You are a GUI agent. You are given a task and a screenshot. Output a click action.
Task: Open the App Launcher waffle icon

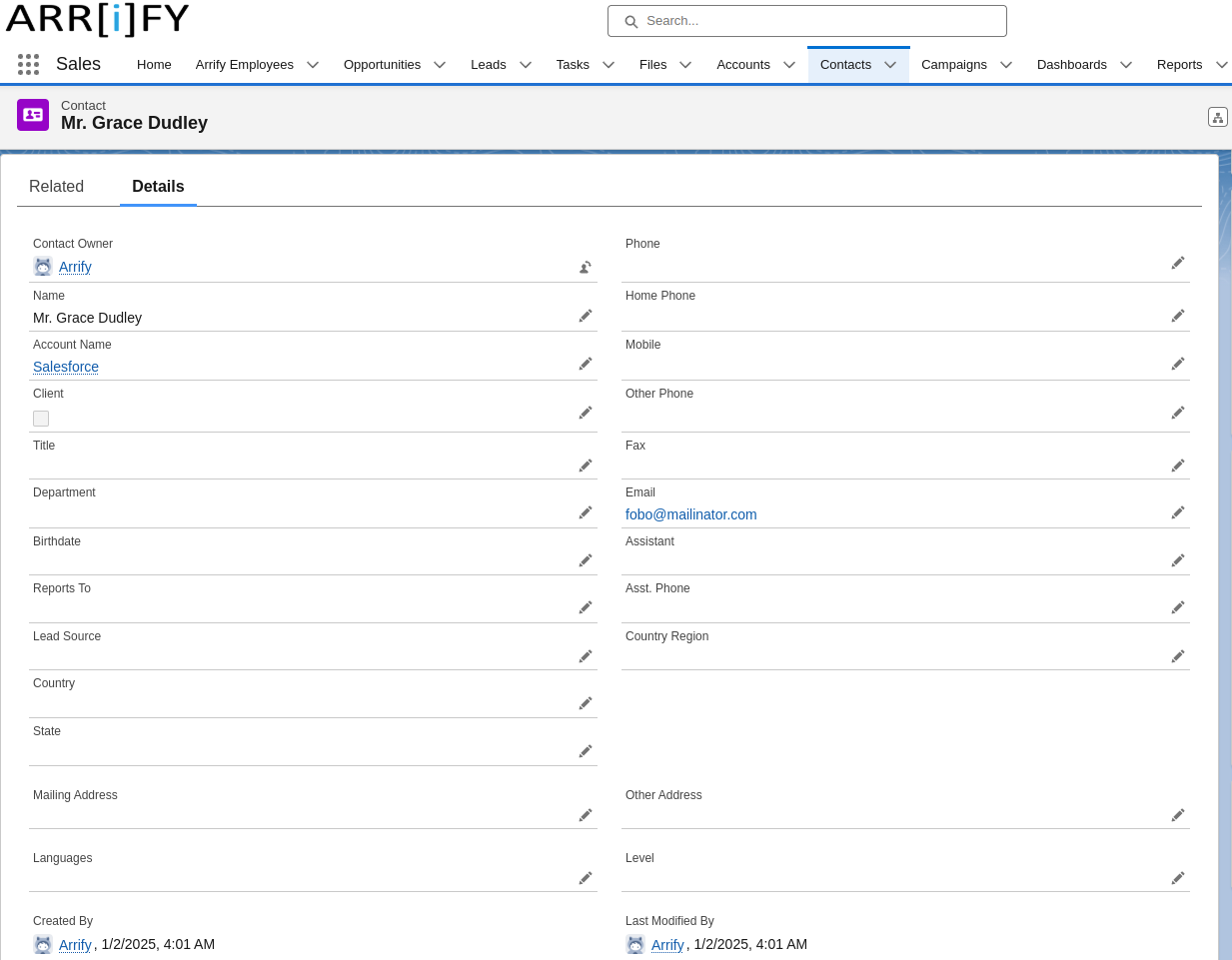pyautogui.click(x=28, y=64)
